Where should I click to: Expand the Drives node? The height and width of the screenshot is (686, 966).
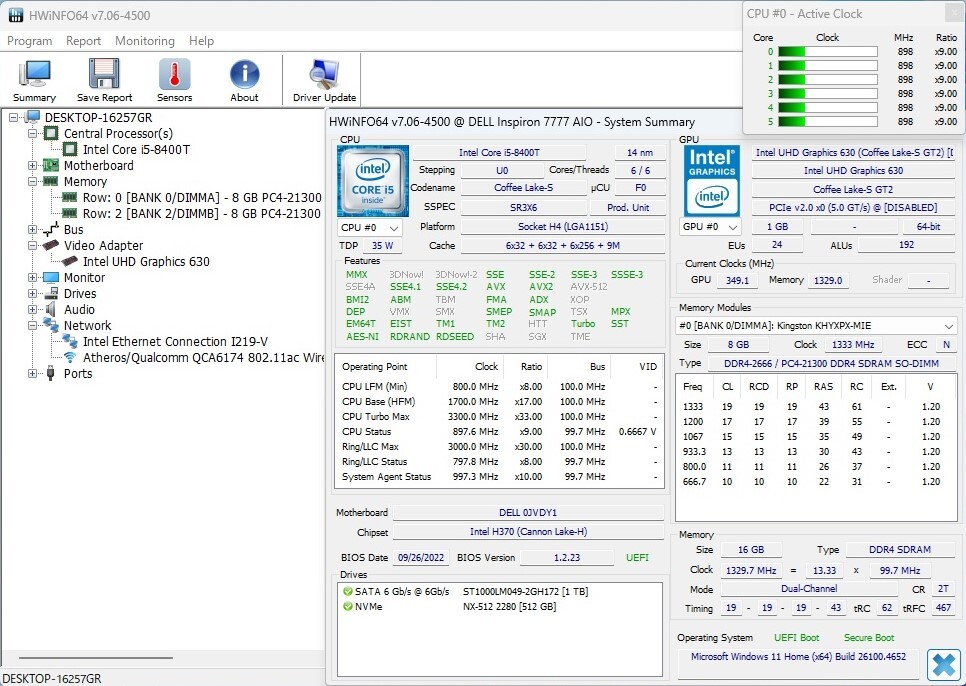click(x=33, y=294)
